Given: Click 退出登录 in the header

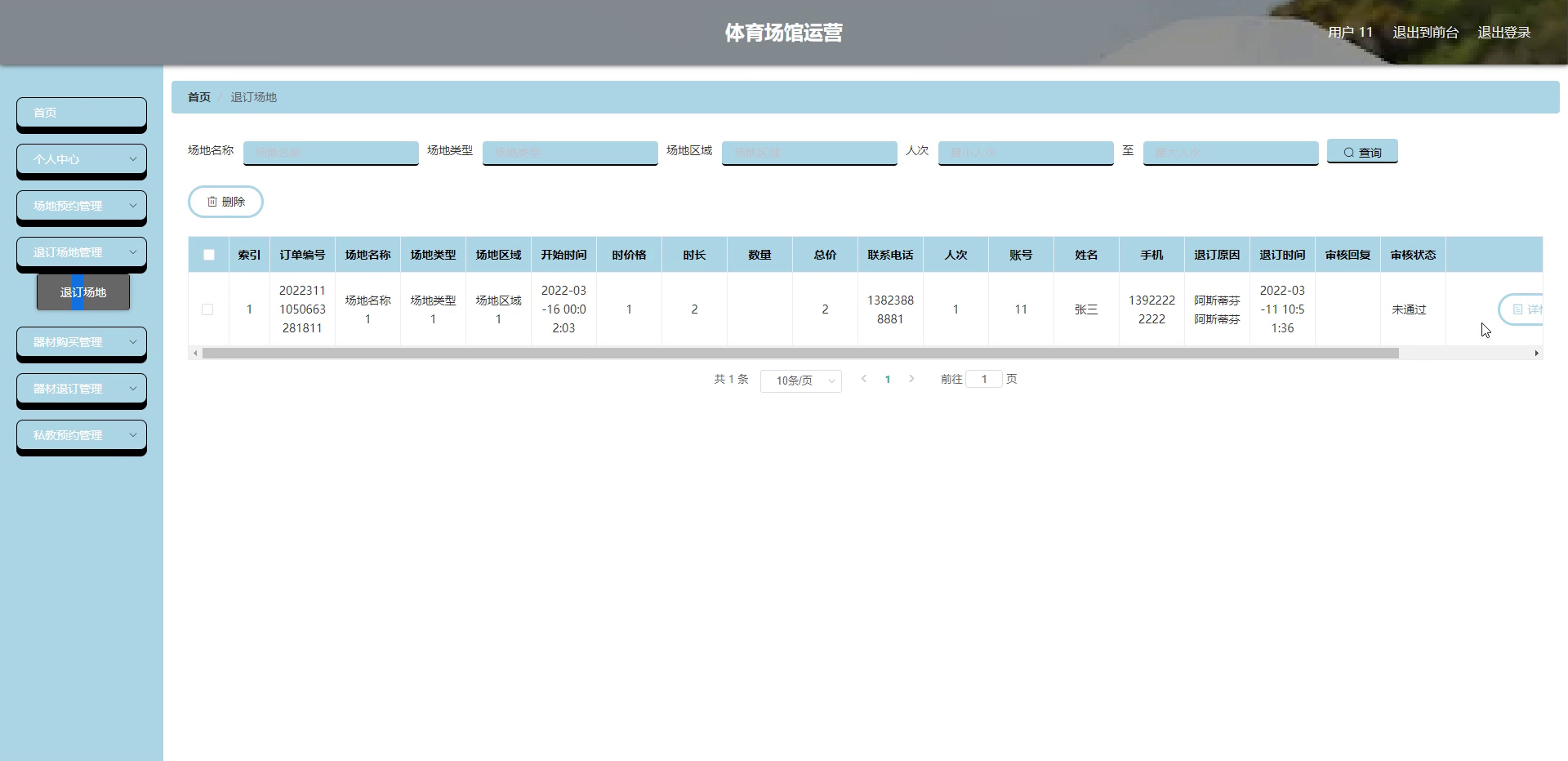Looking at the screenshot, I should (1503, 33).
